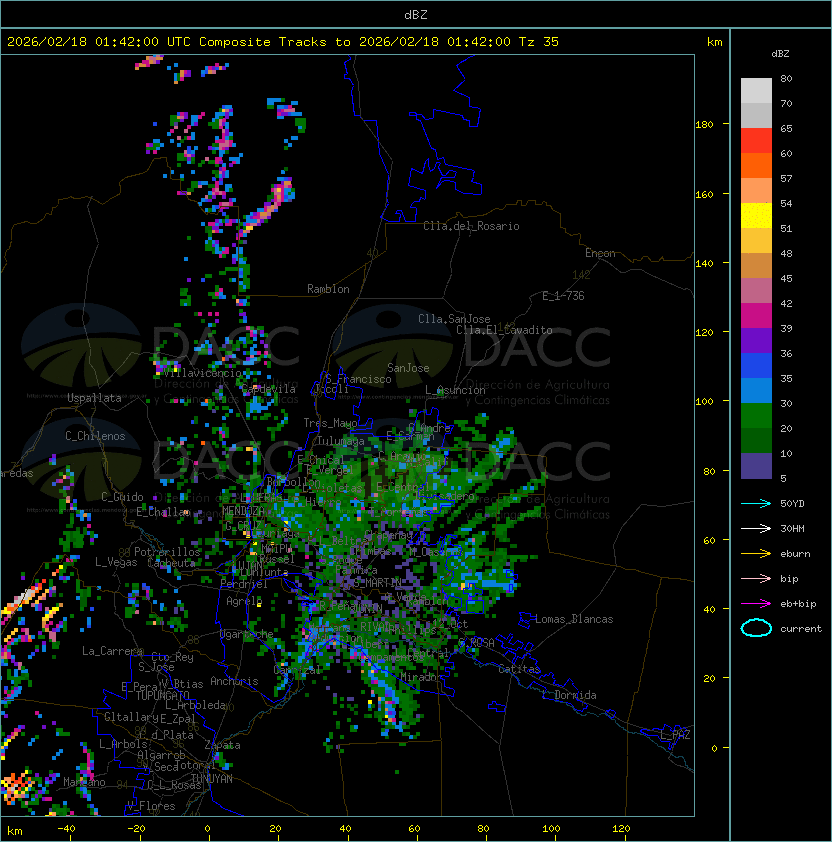Click the 'V_Flores' place label
This screenshot has width=832, height=842.
[151, 806]
